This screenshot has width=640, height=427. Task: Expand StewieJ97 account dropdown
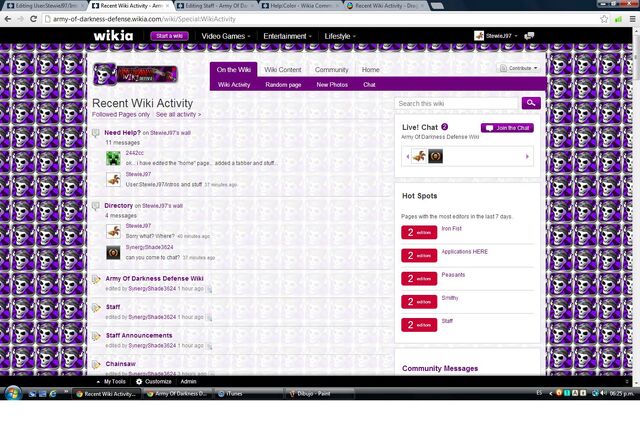point(516,36)
